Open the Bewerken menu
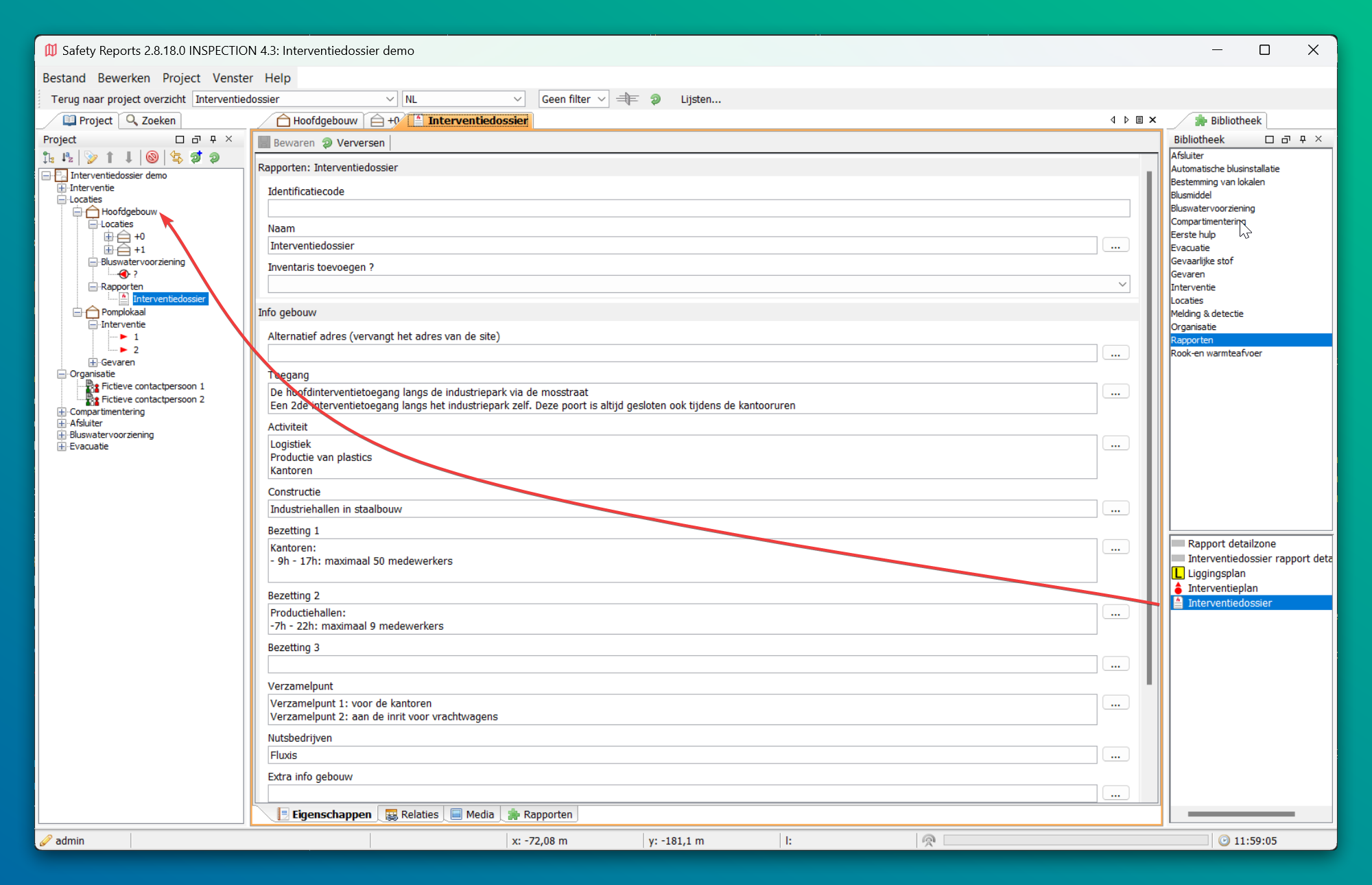Screen dimensions: 1372x885 (123, 78)
